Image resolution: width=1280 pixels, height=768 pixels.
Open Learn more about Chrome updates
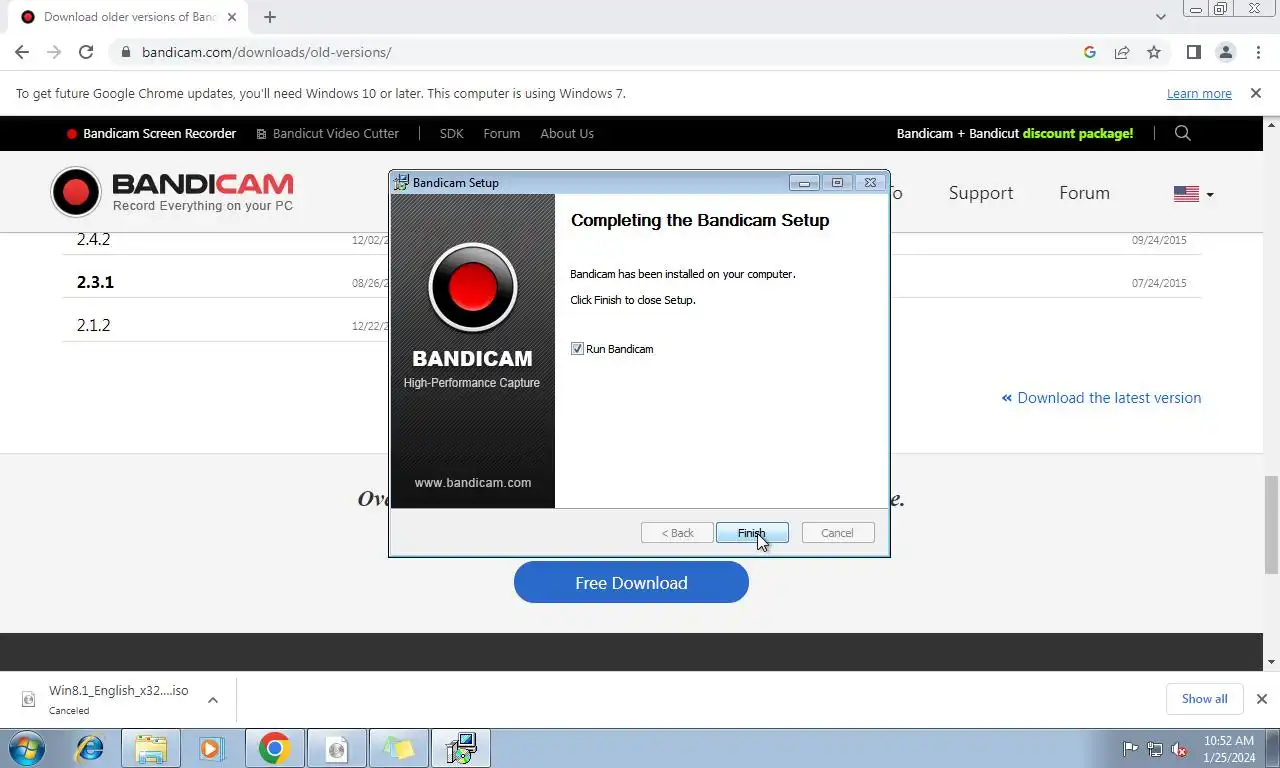tap(1199, 94)
